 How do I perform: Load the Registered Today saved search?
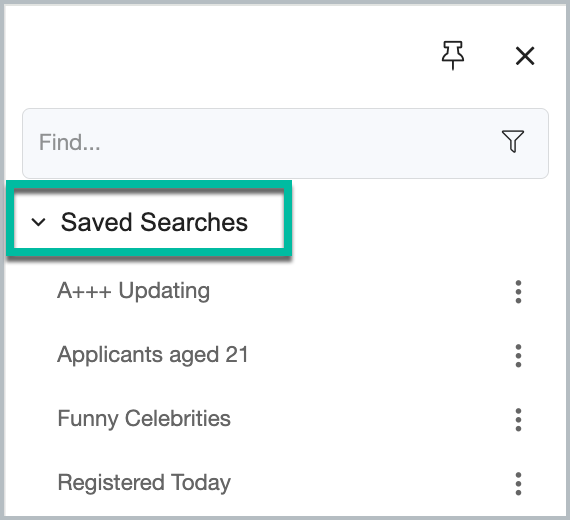pos(144,483)
